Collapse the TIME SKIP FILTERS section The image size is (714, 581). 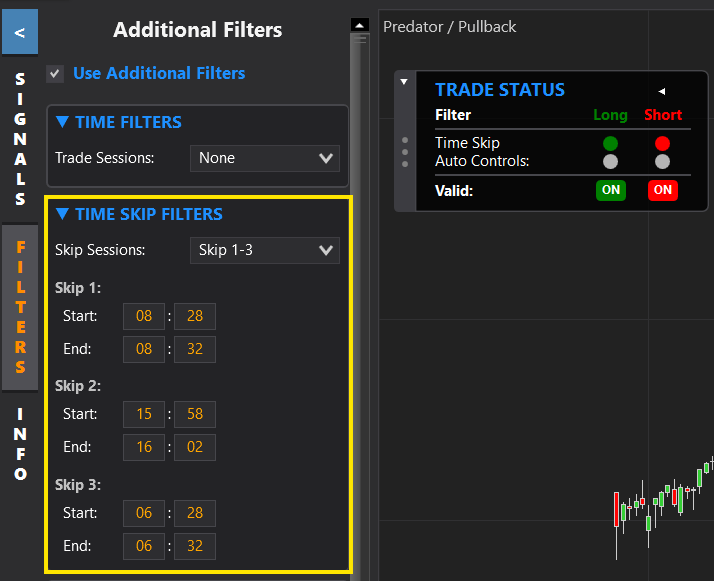pyautogui.click(x=63, y=214)
